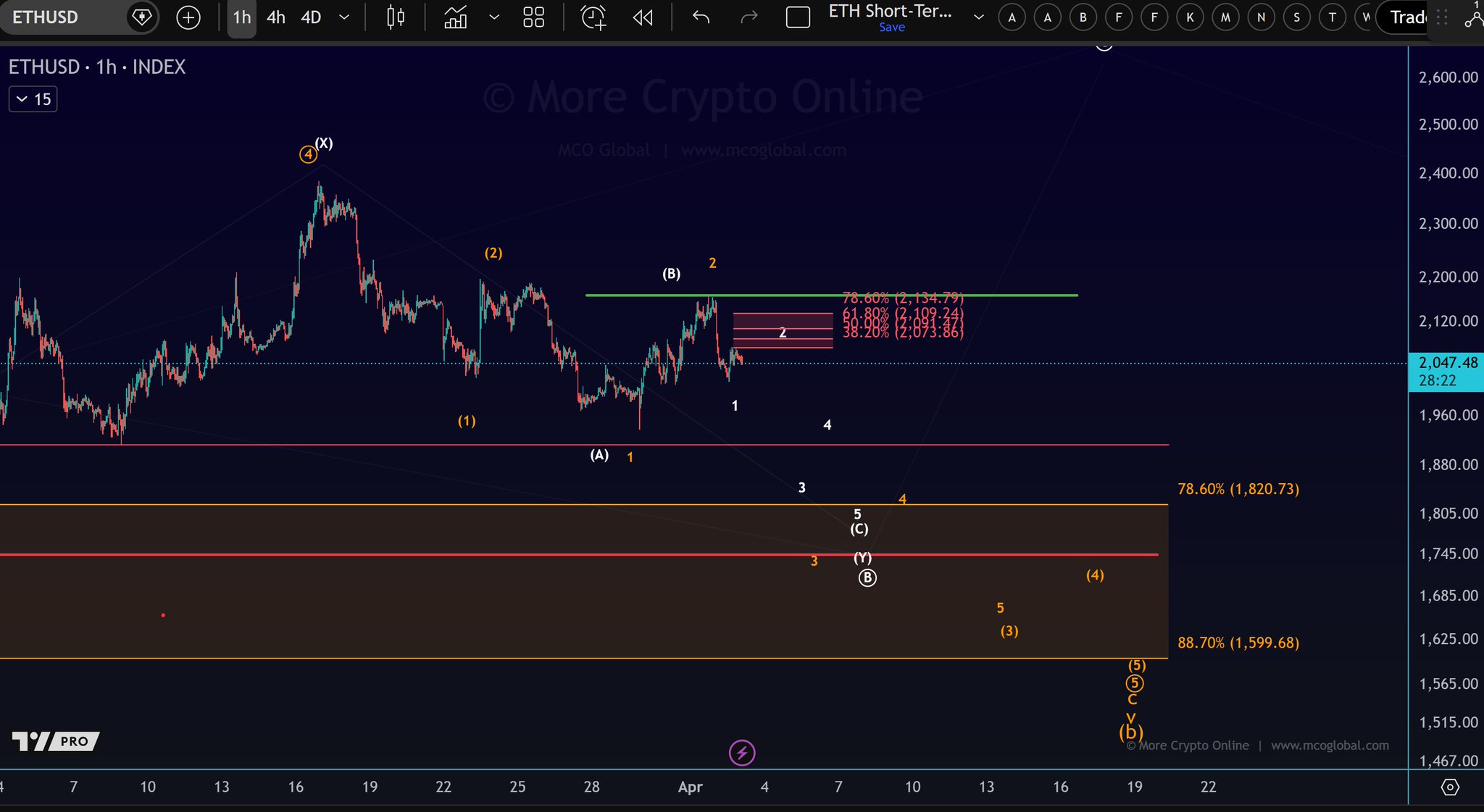The image size is (1484, 812).
Task: Undo the last chart action
Action: point(701,17)
